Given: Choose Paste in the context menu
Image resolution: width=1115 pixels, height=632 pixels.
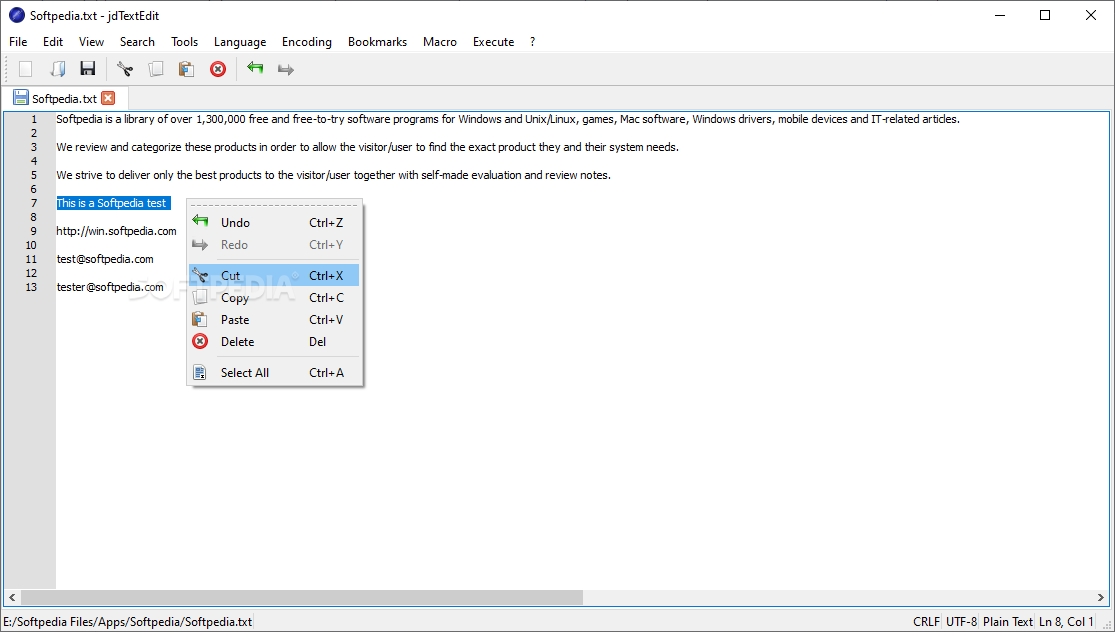Looking at the screenshot, I should pos(274,319).
